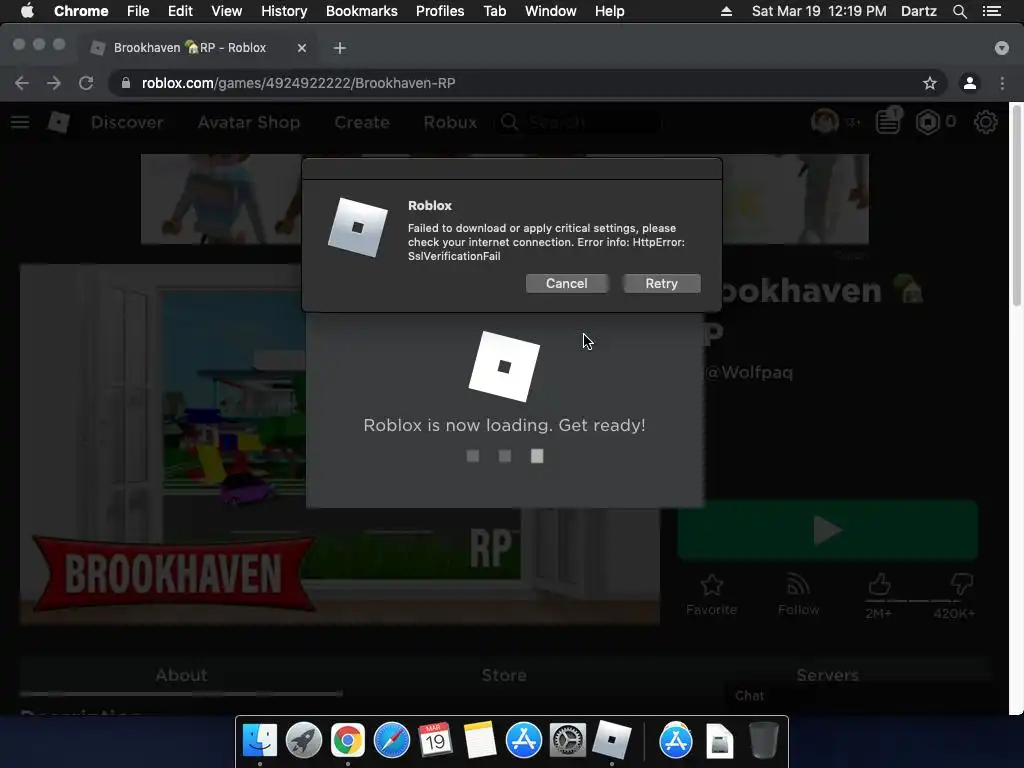Open Notes from the Dock
The width and height of the screenshot is (1024, 768).
pos(480,741)
